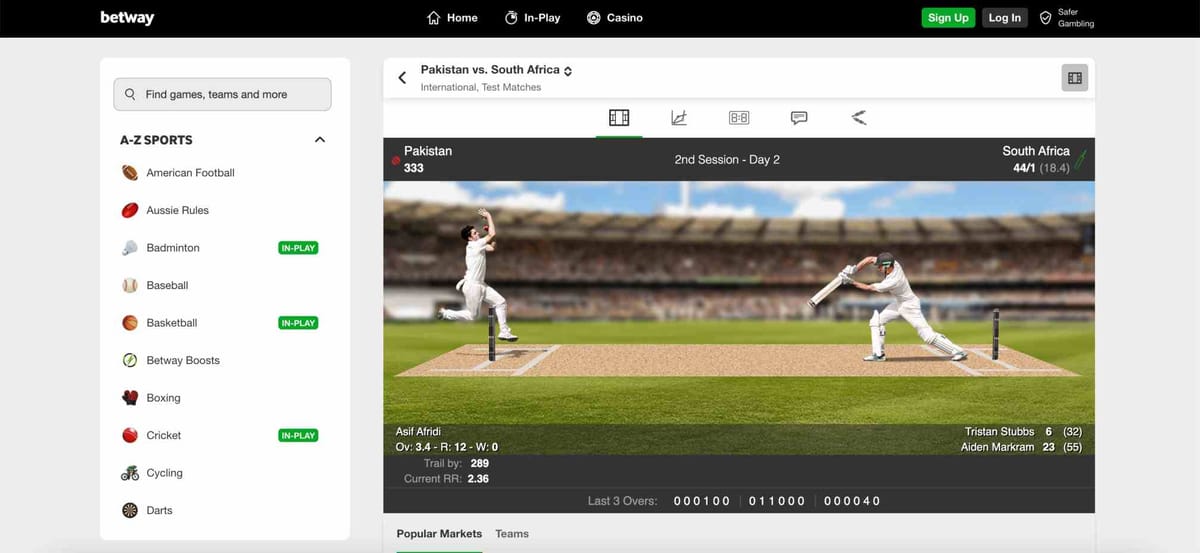
Task: Open Betway Boosts
Action: click(x=183, y=360)
